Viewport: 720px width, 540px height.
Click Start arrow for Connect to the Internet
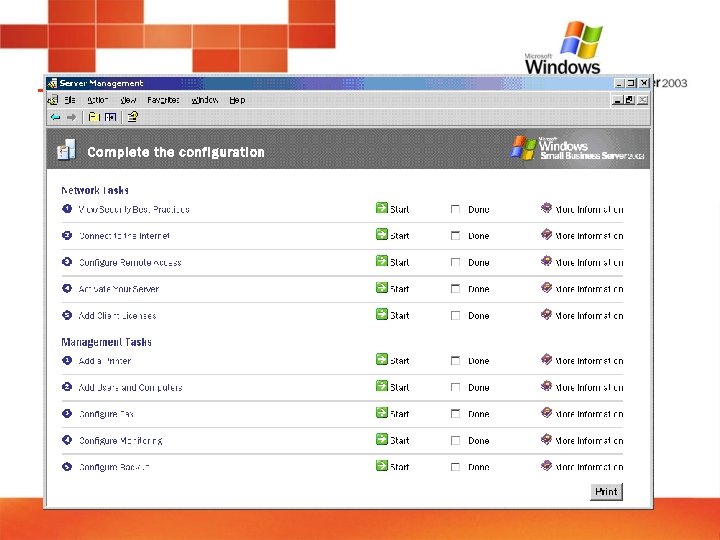(382, 235)
